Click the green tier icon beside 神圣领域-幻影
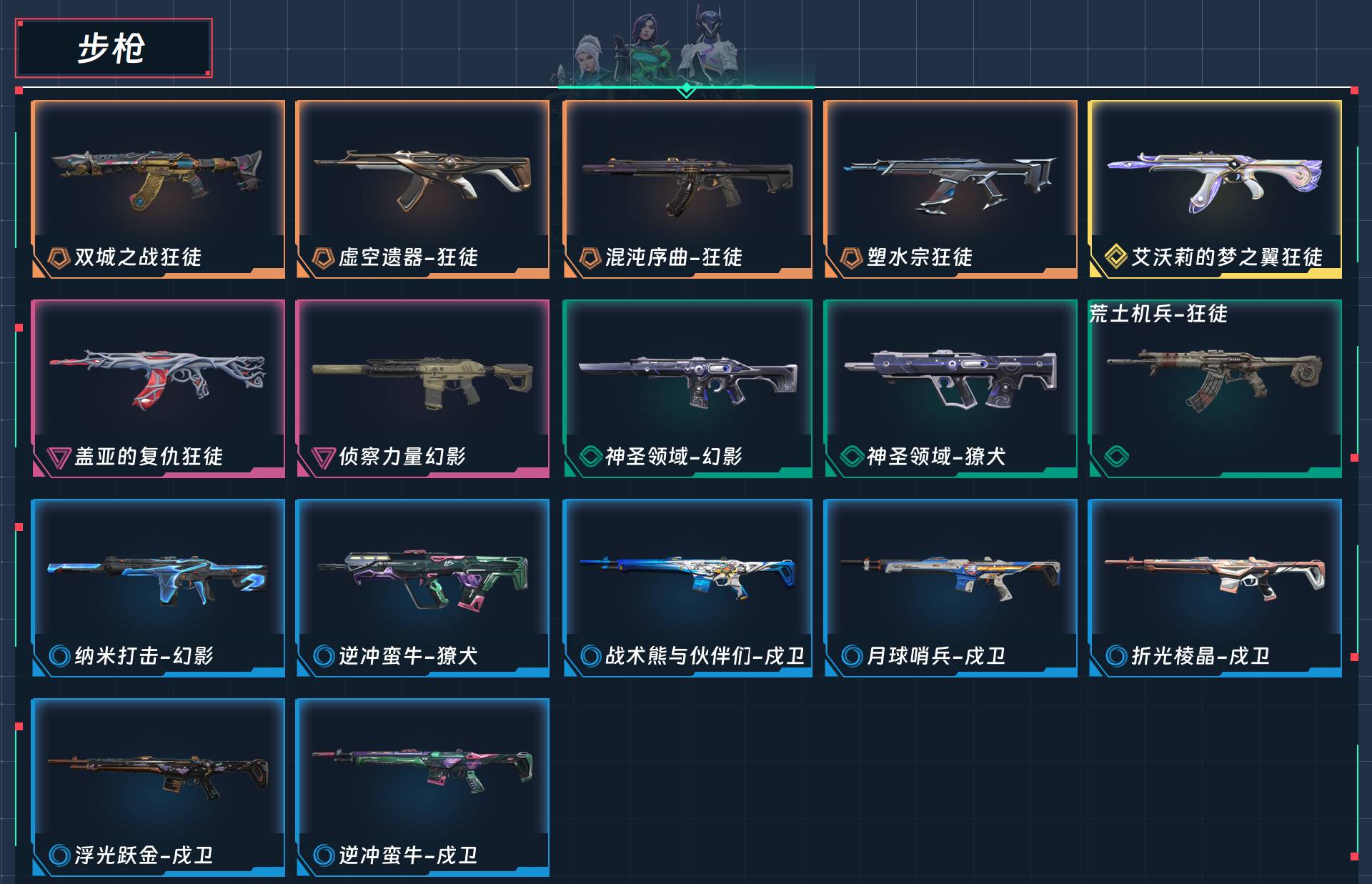This screenshot has height=884, width=1372. [x=590, y=456]
